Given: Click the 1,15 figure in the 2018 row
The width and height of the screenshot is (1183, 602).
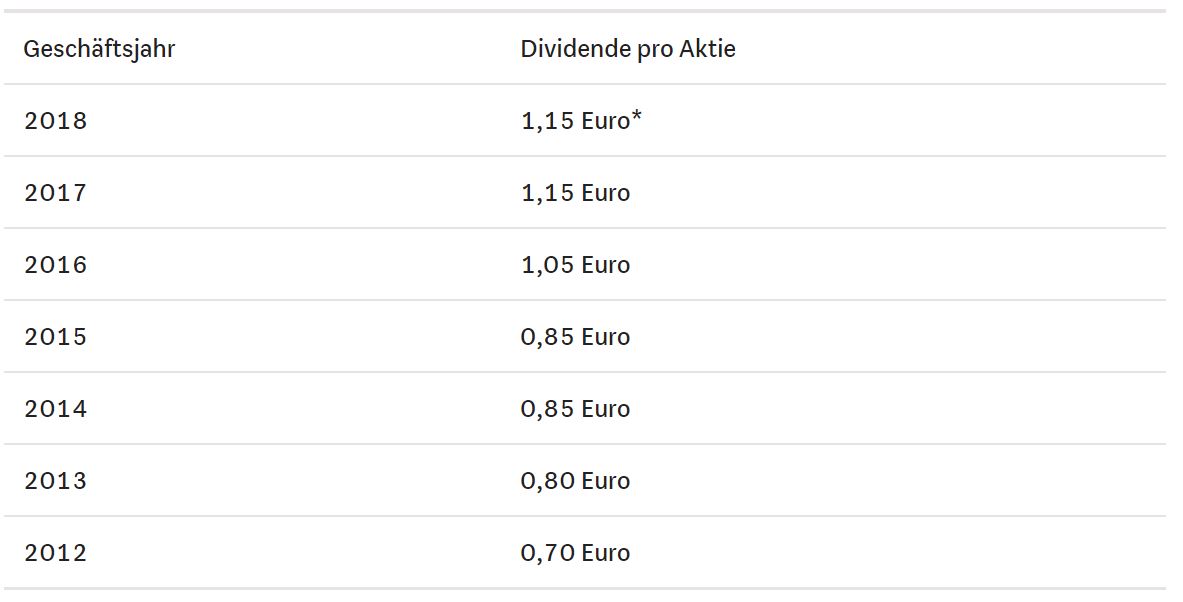Looking at the screenshot, I should [x=547, y=121].
